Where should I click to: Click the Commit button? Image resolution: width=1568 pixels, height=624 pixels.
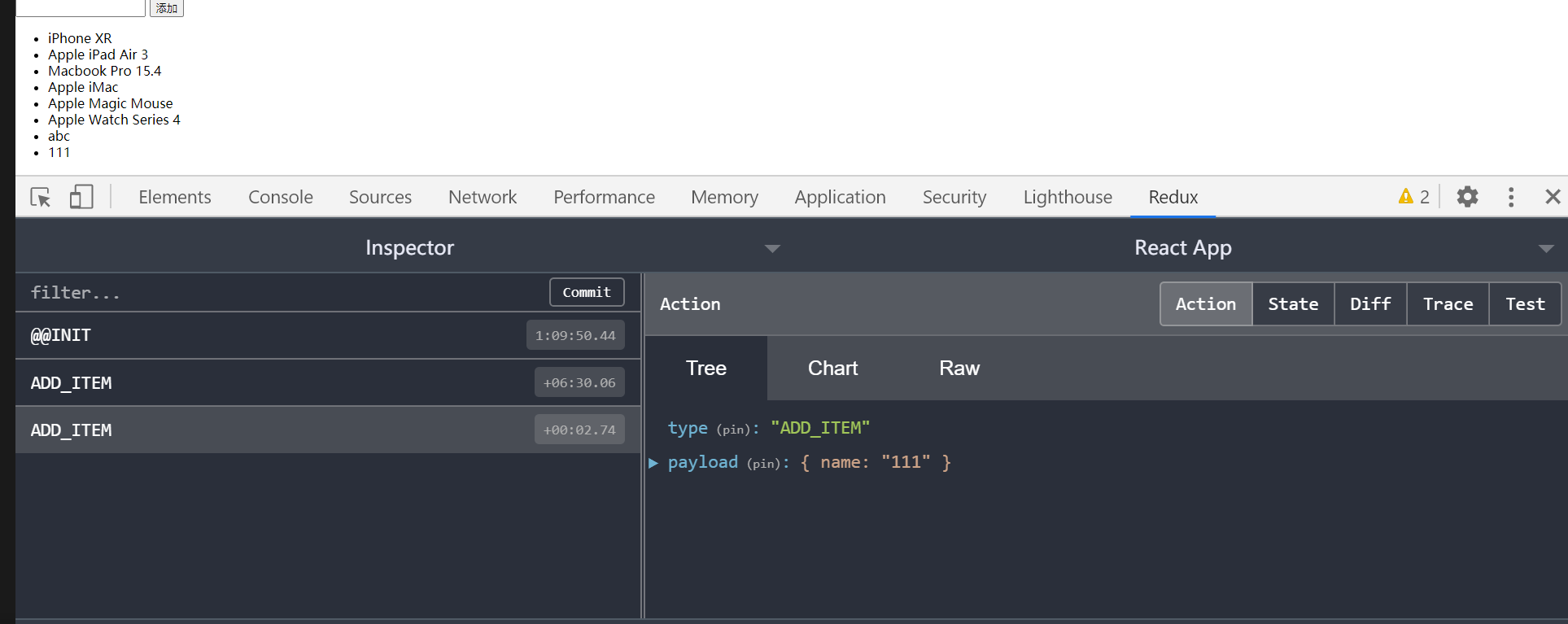[587, 292]
